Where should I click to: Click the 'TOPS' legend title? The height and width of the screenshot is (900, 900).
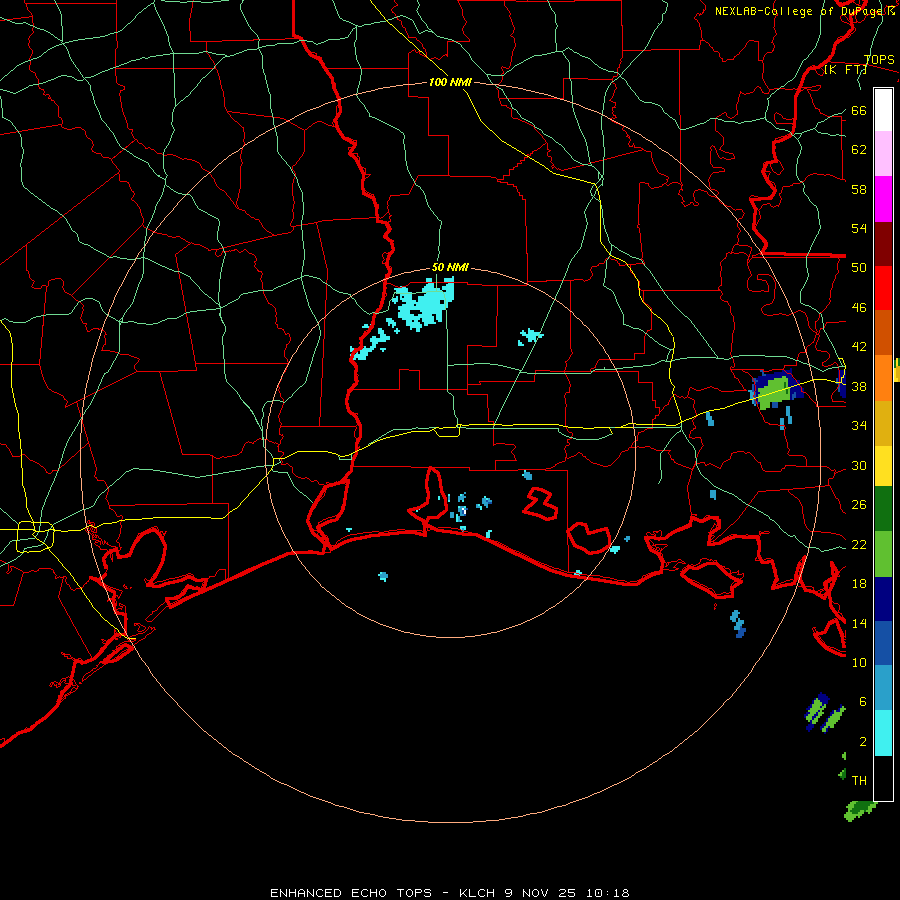click(879, 60)
